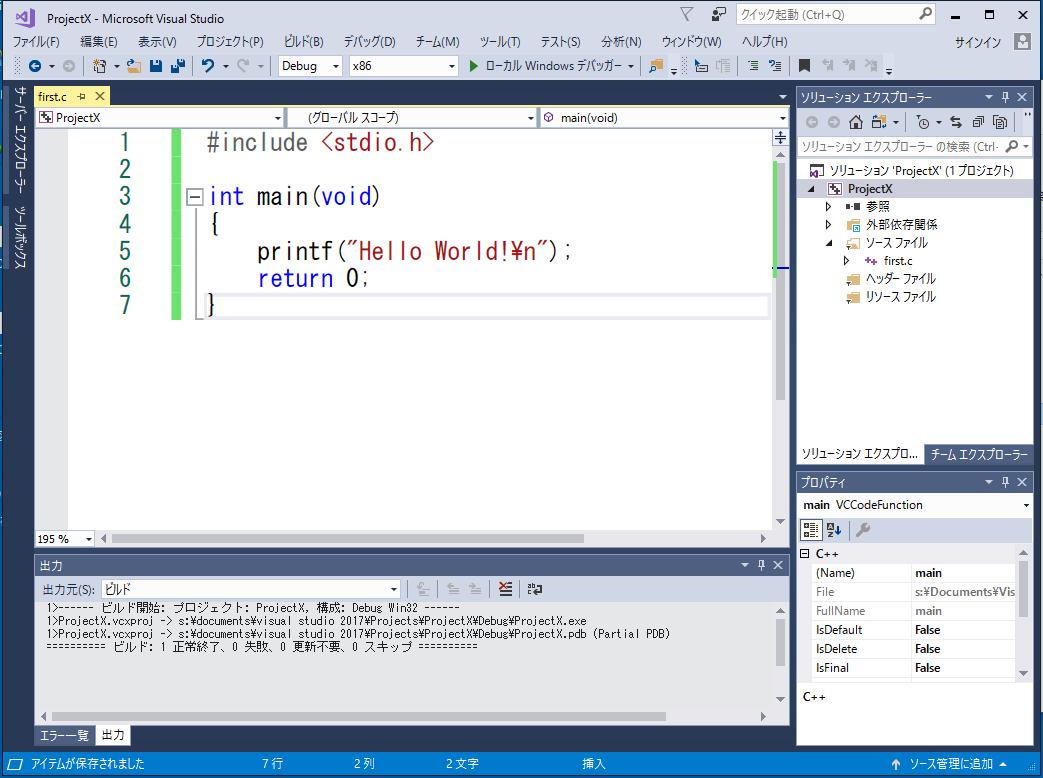Toggle alphabetical sort in properties

click(833, 530)
